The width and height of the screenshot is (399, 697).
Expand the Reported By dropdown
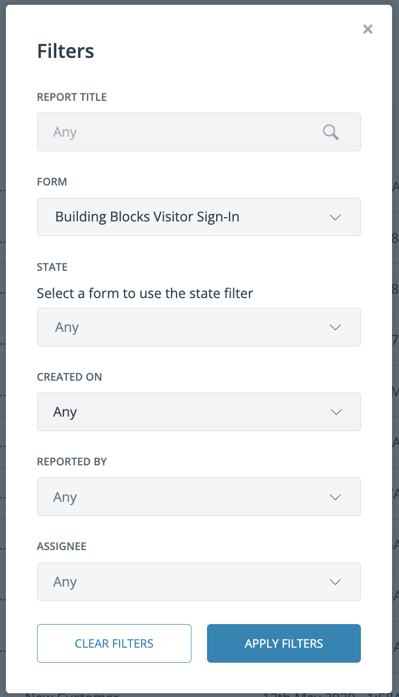[199, 497]
